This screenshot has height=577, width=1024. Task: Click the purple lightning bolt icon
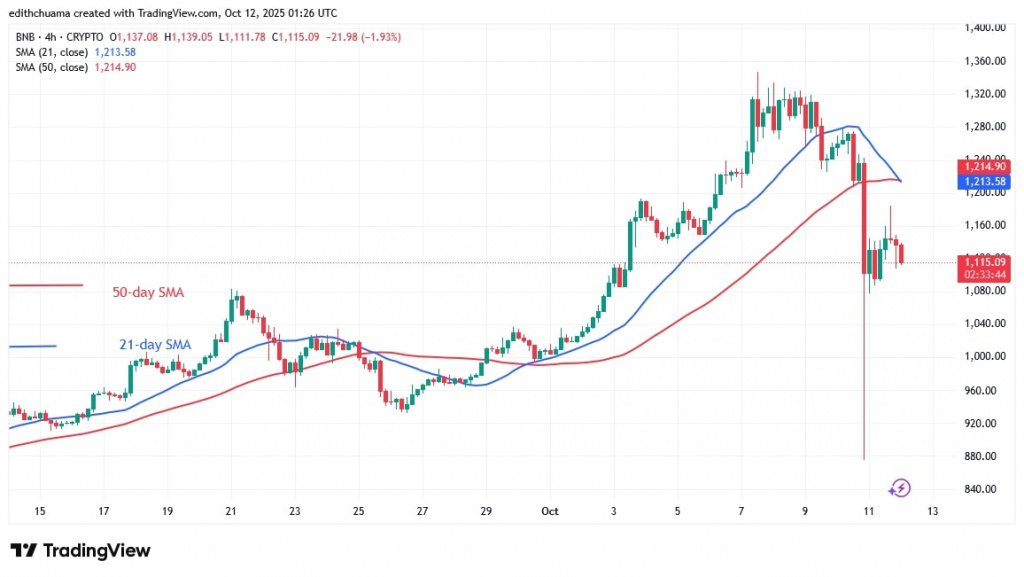(899, 488)
